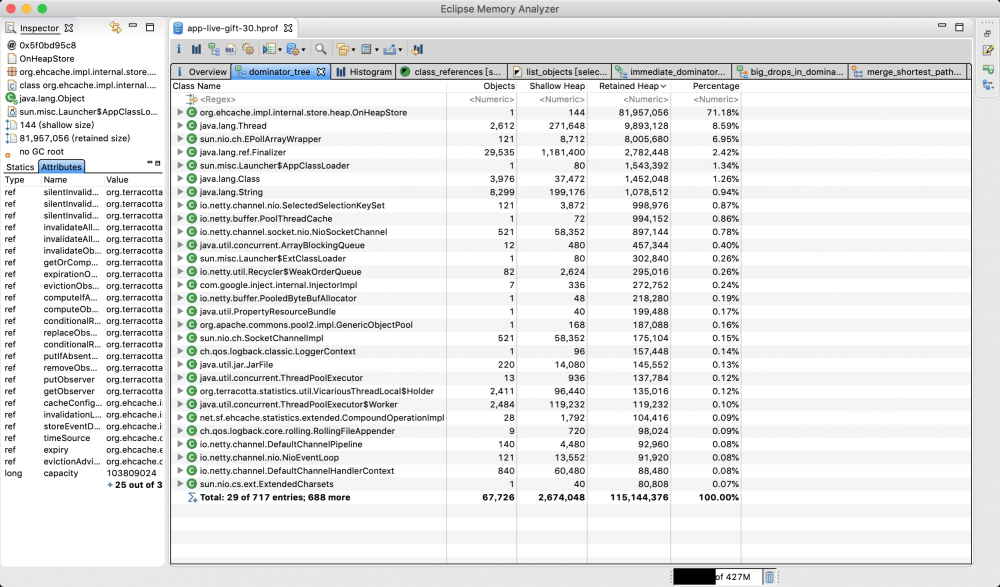Click the heap memory usage status bar
This screenshot has height=587, width=1000.
click(717, 577)
